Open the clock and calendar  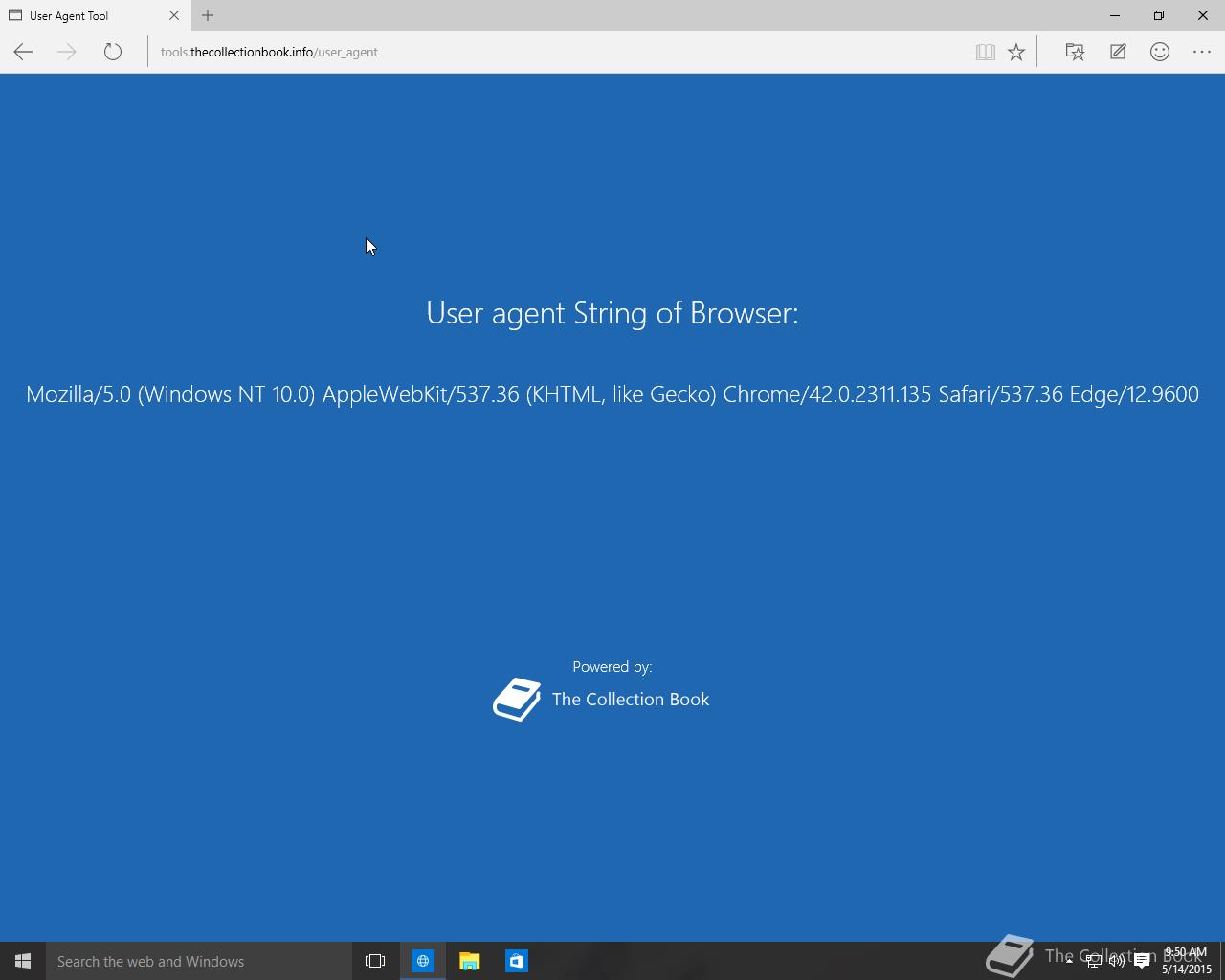pyautogui.click(x=1187, y=961)
